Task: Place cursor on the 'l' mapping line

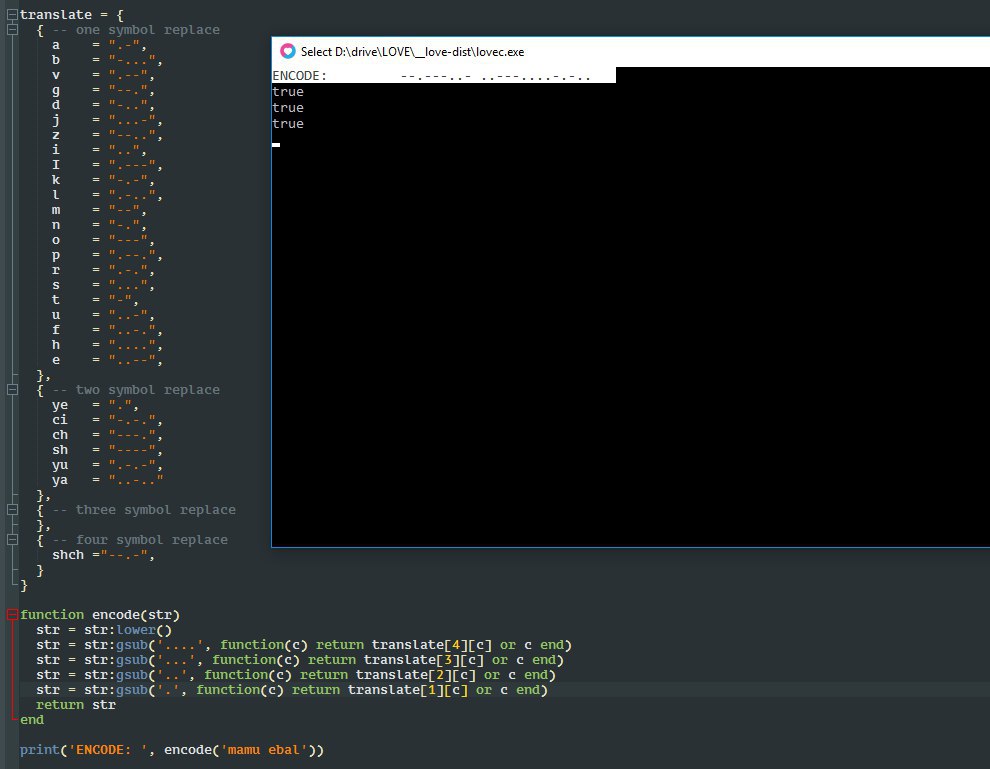Action: pyautogui.click(x=107, y=195)
